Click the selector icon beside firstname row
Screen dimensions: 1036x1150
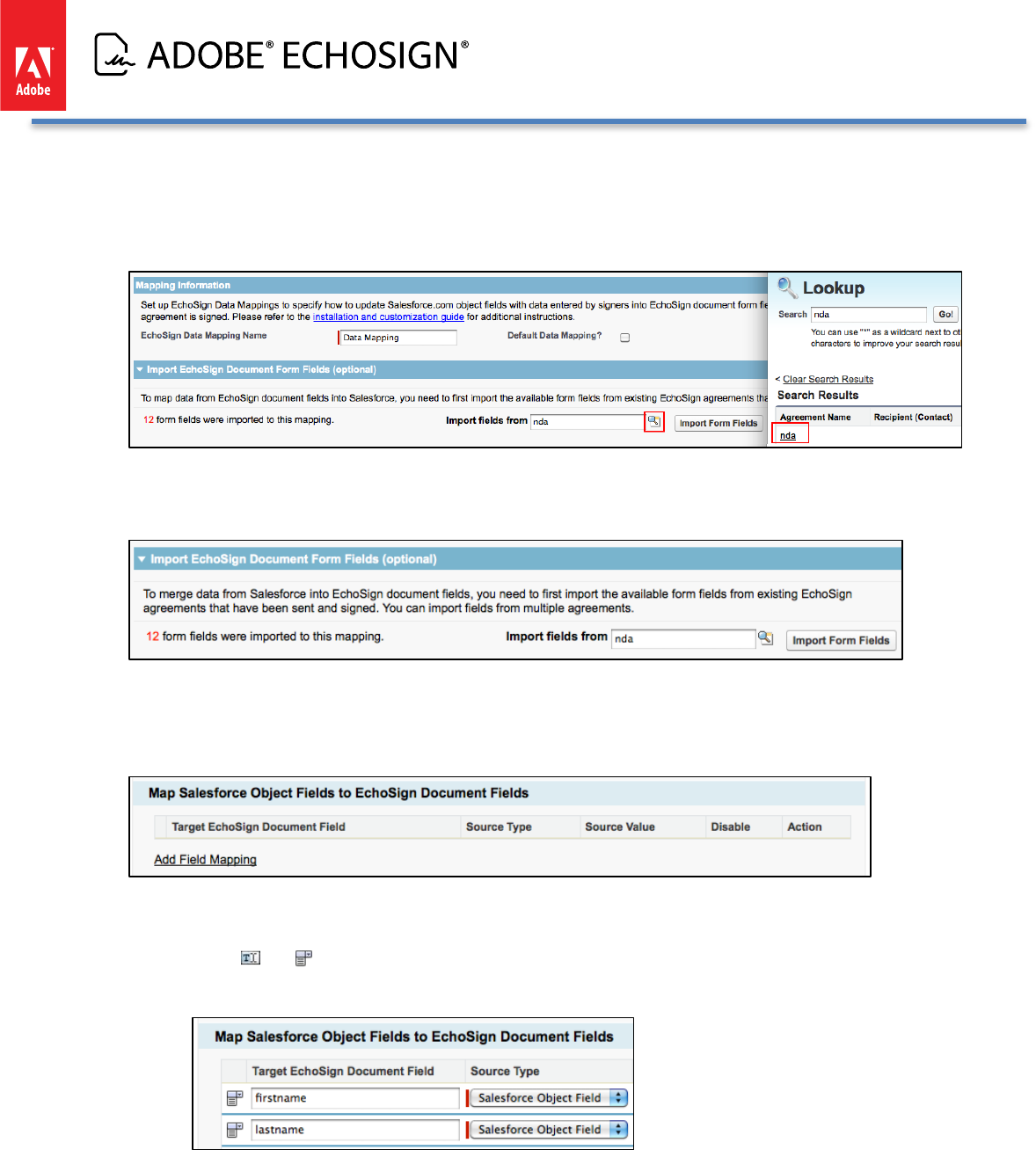235,1098
